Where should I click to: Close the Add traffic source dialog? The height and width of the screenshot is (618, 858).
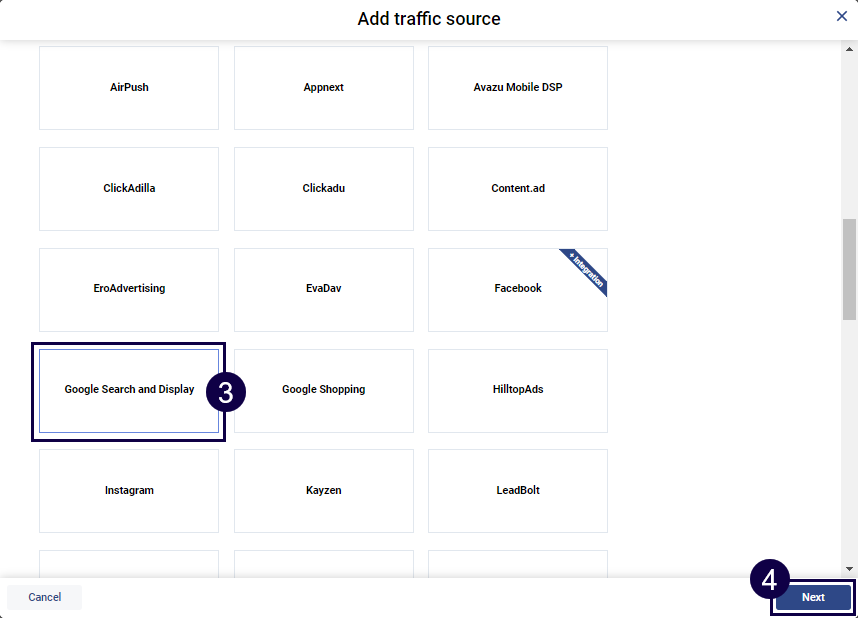pos(842,16)
